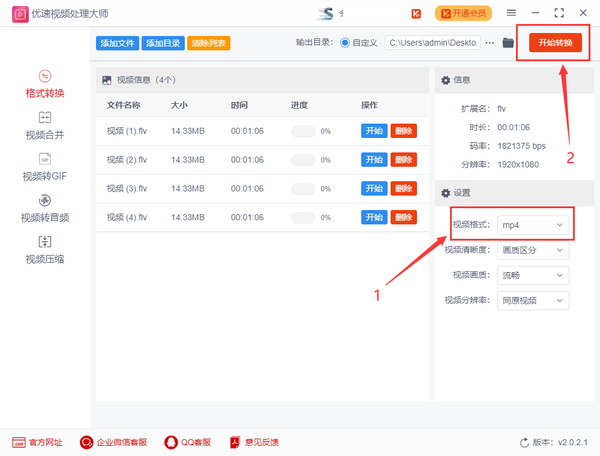Screen dimensions: 600x456
Task: Start conversion of 视频 (2).flv
Action: [x=374, y=160]
